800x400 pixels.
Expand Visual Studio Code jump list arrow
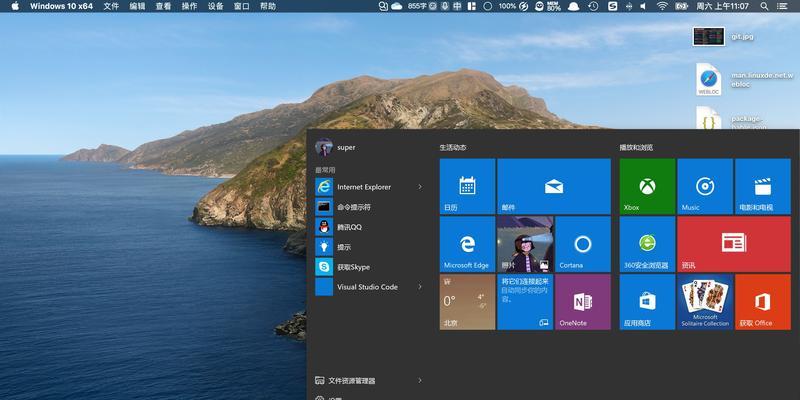[x=420, y=287]
